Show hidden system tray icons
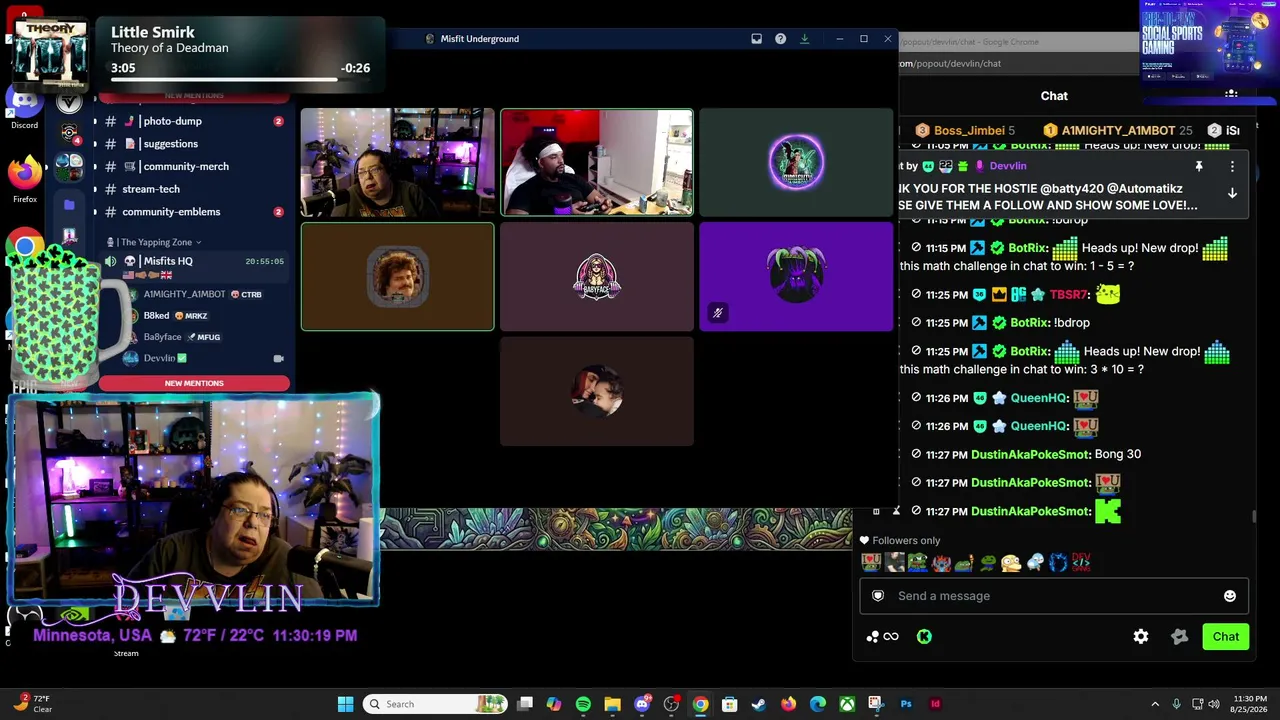The image size is (1280, 720). [x=1155, y=704]
